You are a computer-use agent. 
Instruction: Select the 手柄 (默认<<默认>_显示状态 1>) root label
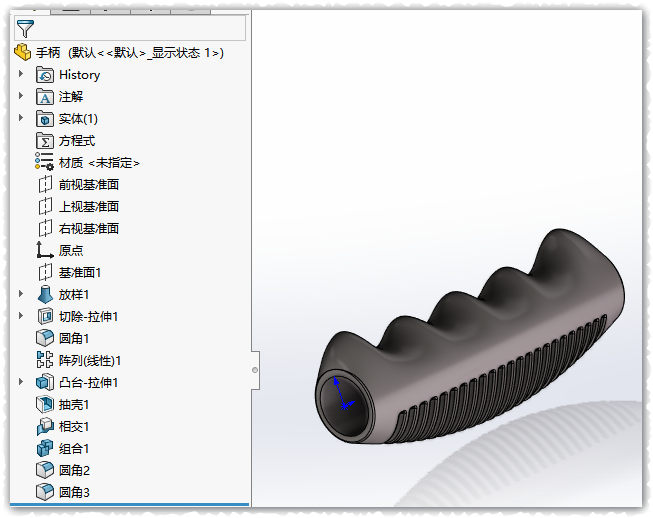130,53
